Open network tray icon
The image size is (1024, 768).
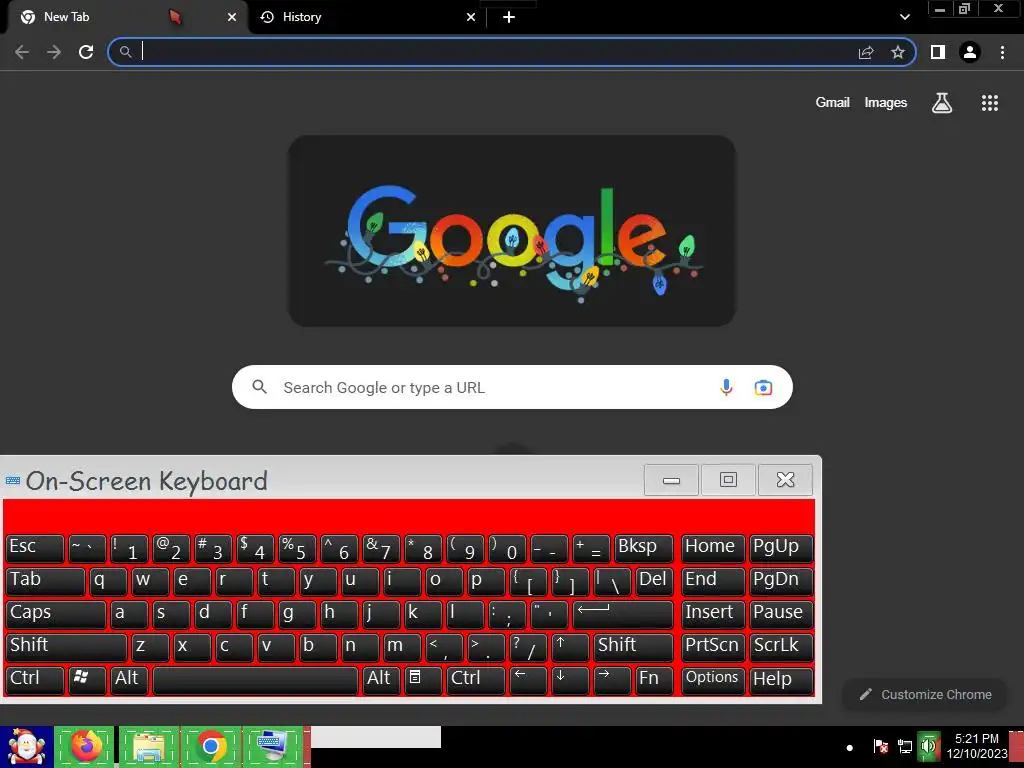point(904,746)
